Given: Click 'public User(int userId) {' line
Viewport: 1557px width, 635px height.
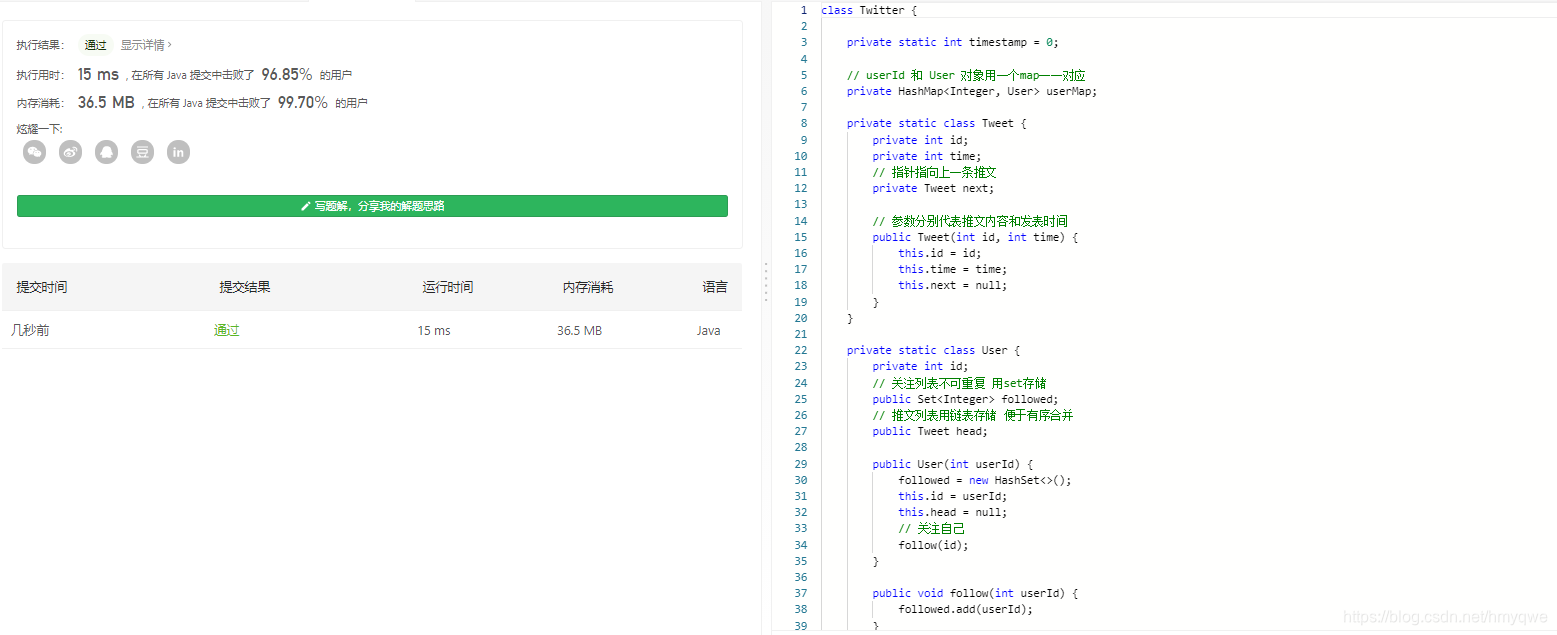Looking at the screenshot, I should pos(952,464).
